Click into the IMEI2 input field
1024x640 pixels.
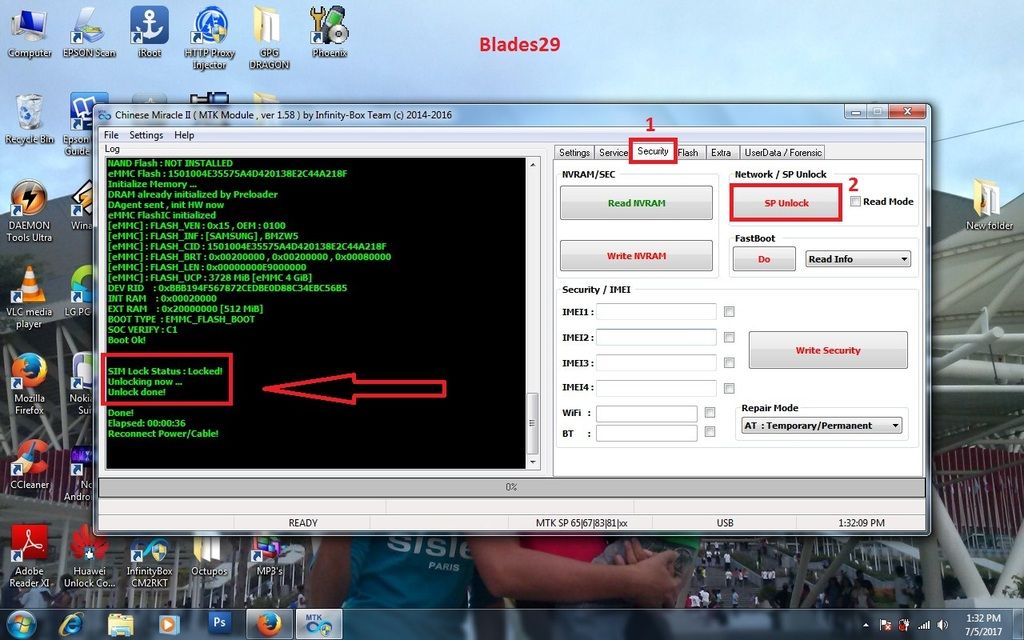point(656,337)
